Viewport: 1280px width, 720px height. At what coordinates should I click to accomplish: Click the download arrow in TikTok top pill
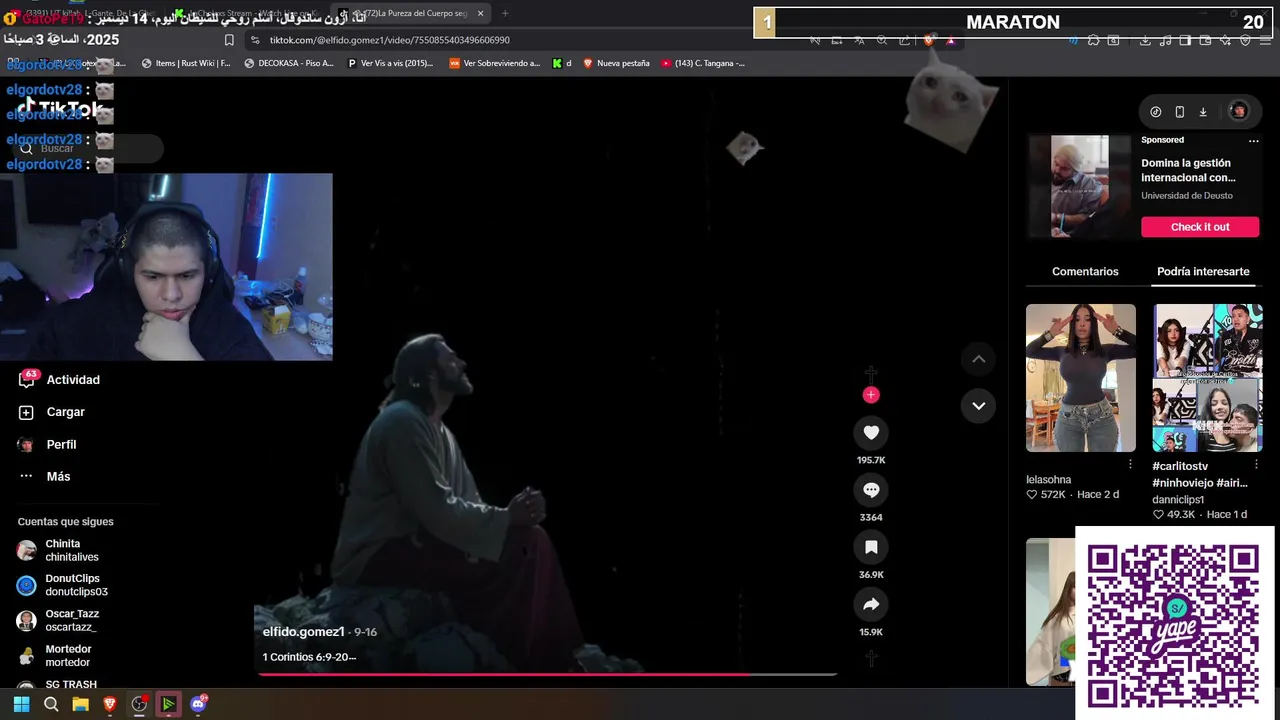(x=1203, y=112)
